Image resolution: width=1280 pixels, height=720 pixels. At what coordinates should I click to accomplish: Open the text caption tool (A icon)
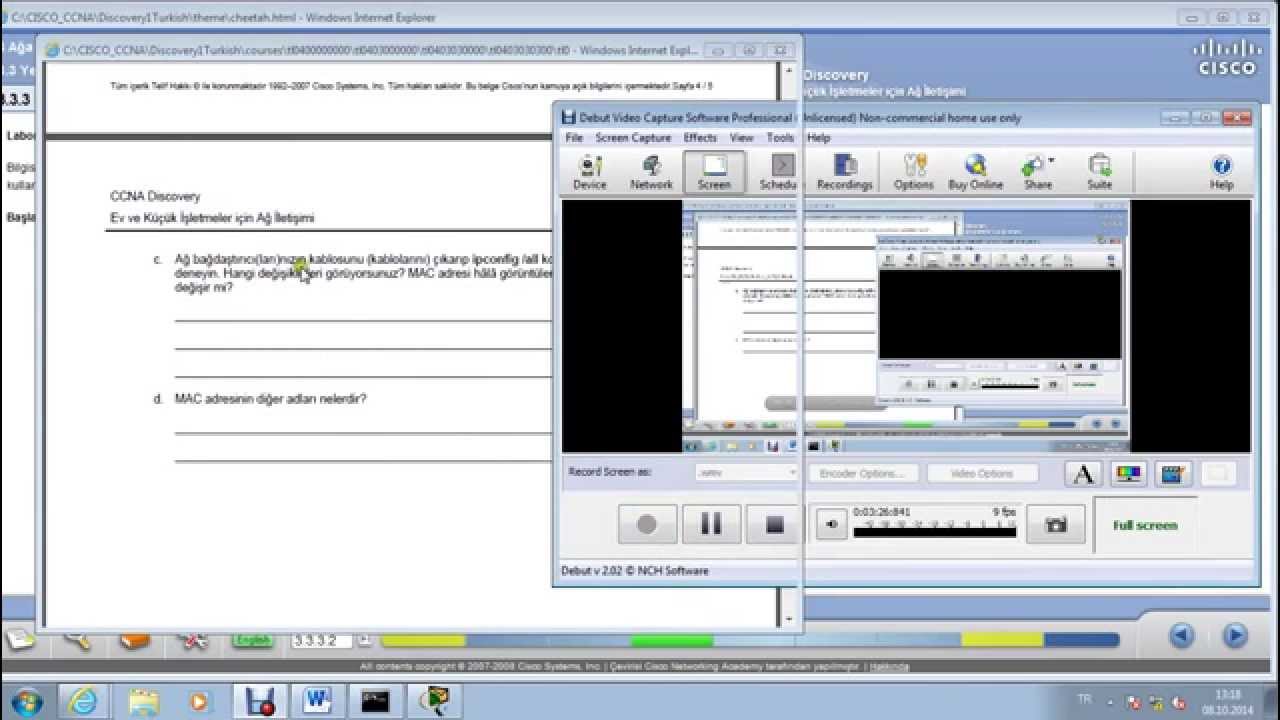1083,474
